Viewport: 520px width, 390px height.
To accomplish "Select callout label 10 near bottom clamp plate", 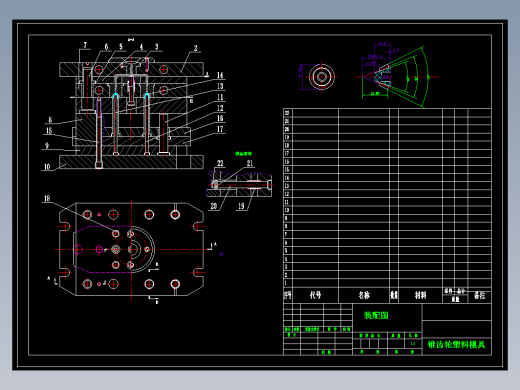I will [x=47, y=166].
